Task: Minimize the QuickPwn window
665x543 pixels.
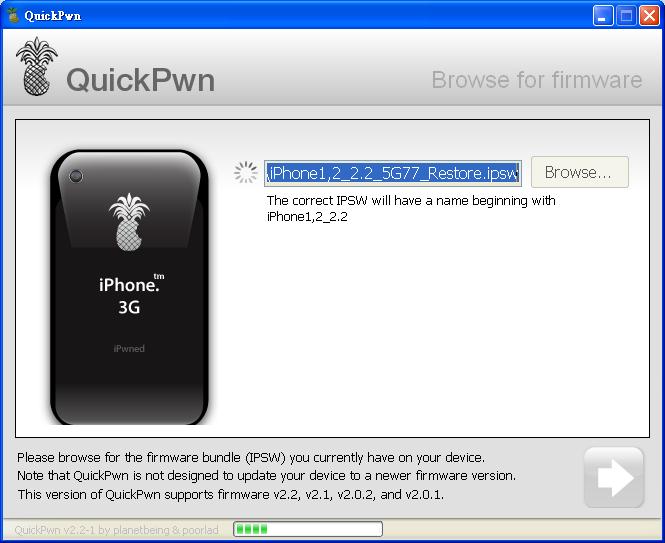Action: (603, 15)
